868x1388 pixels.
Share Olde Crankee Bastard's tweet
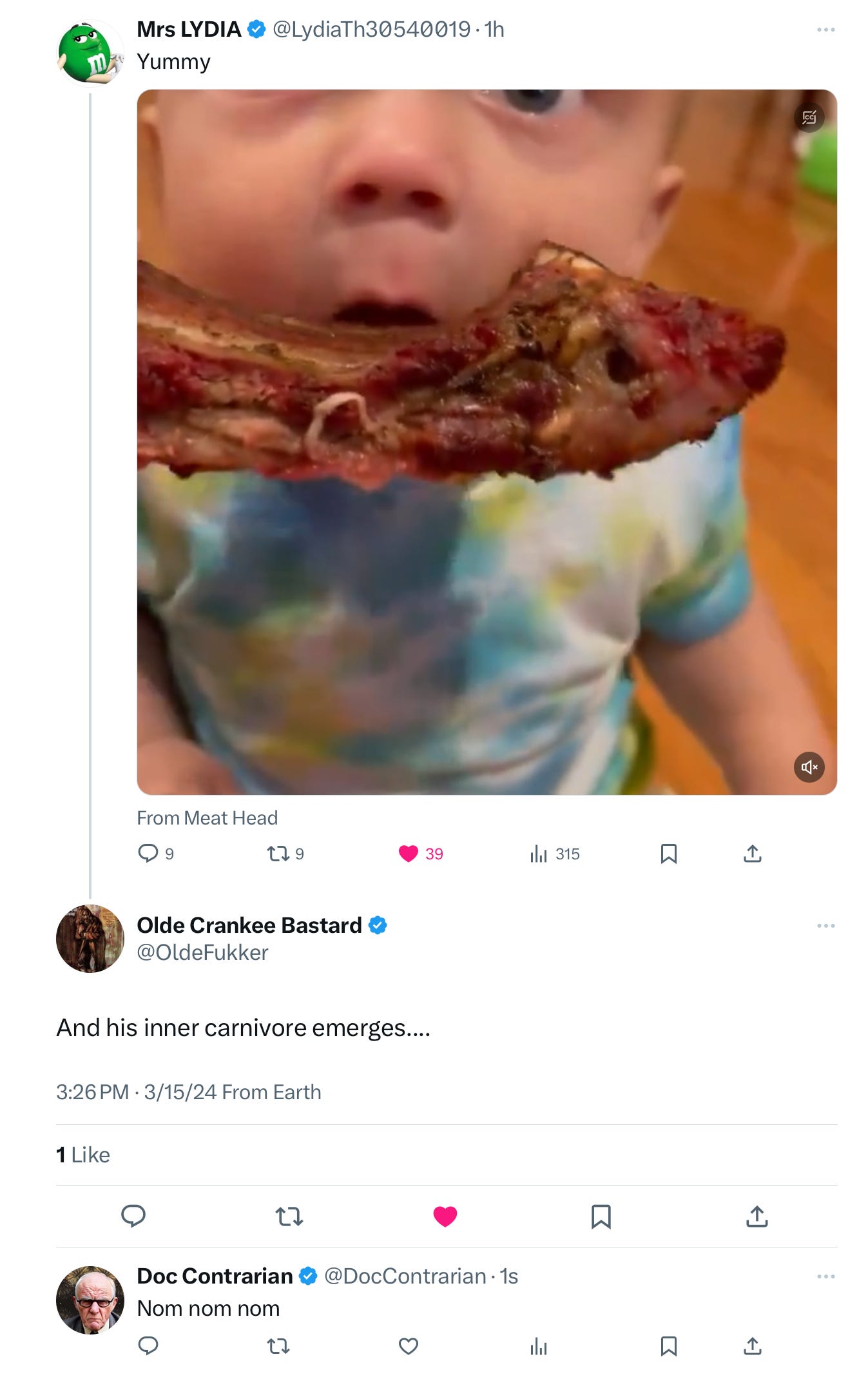click(x=757, y=1216)
